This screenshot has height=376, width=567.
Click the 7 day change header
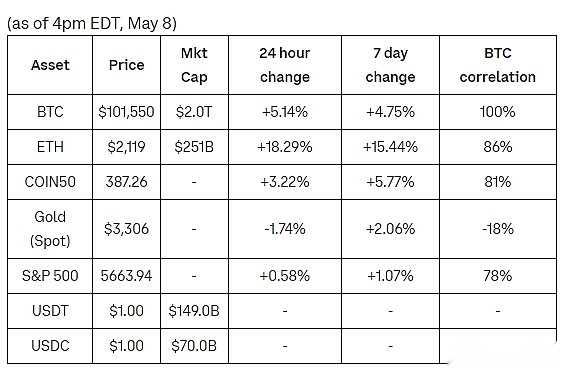(390, 65)
